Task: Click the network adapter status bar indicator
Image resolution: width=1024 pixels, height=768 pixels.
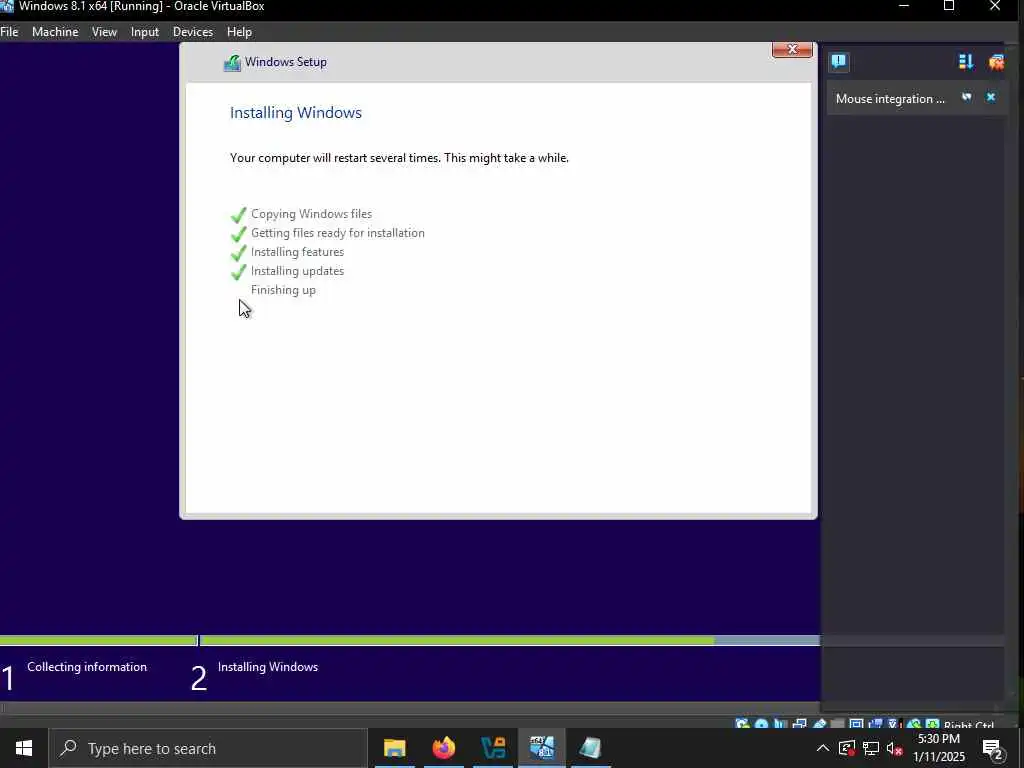Action: 799,724
